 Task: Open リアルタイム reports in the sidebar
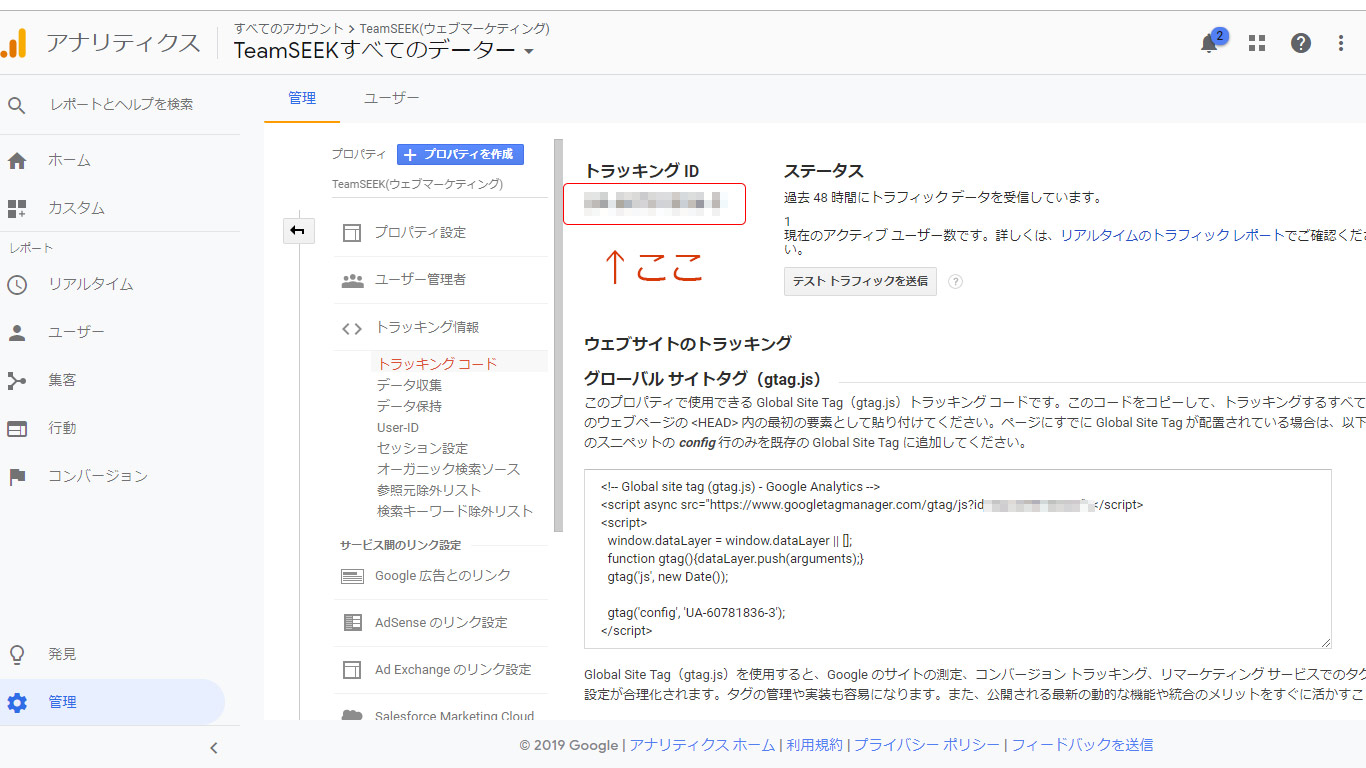[90, 284]
